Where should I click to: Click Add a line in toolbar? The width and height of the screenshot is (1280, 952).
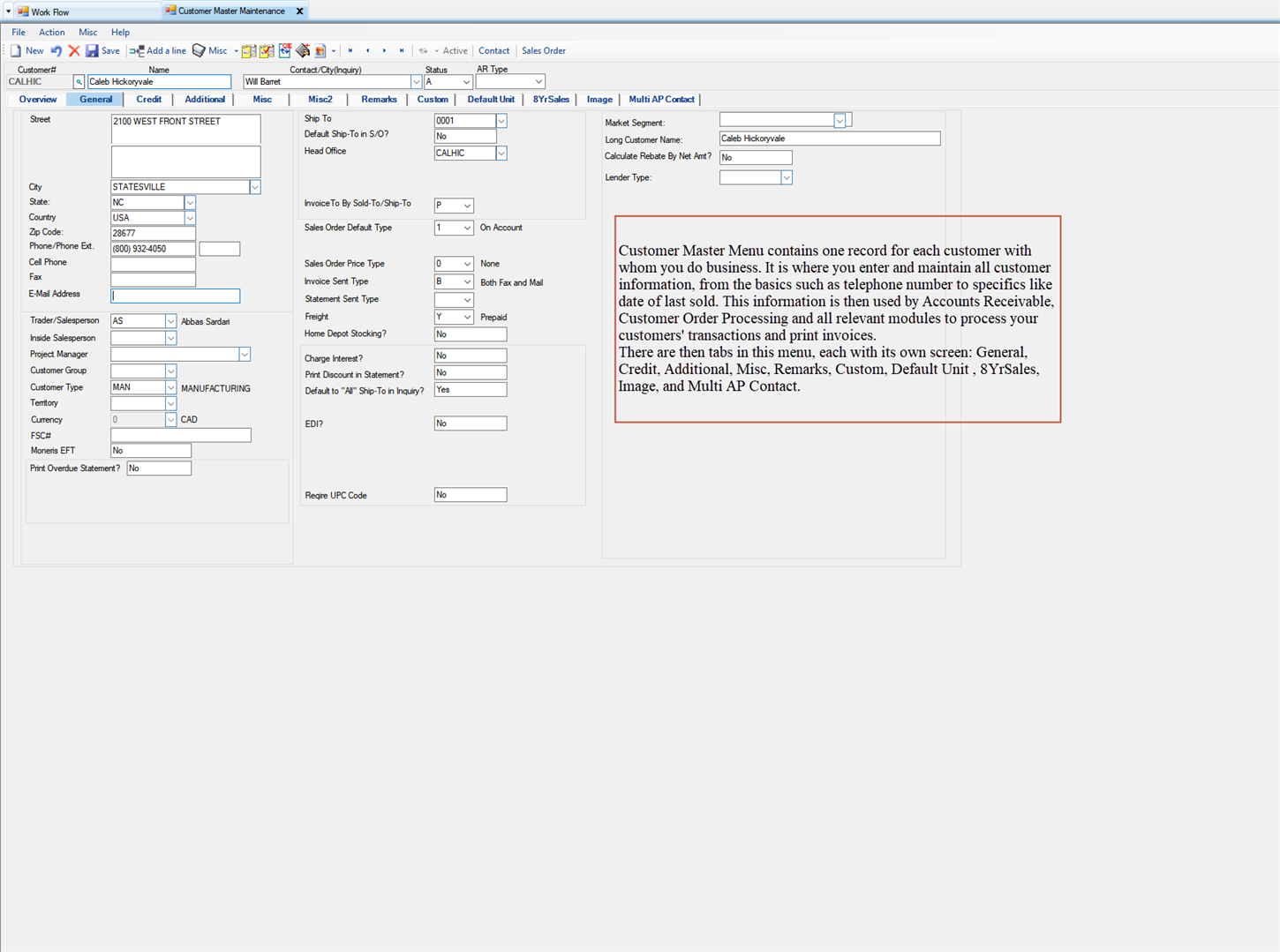point(158,51)
